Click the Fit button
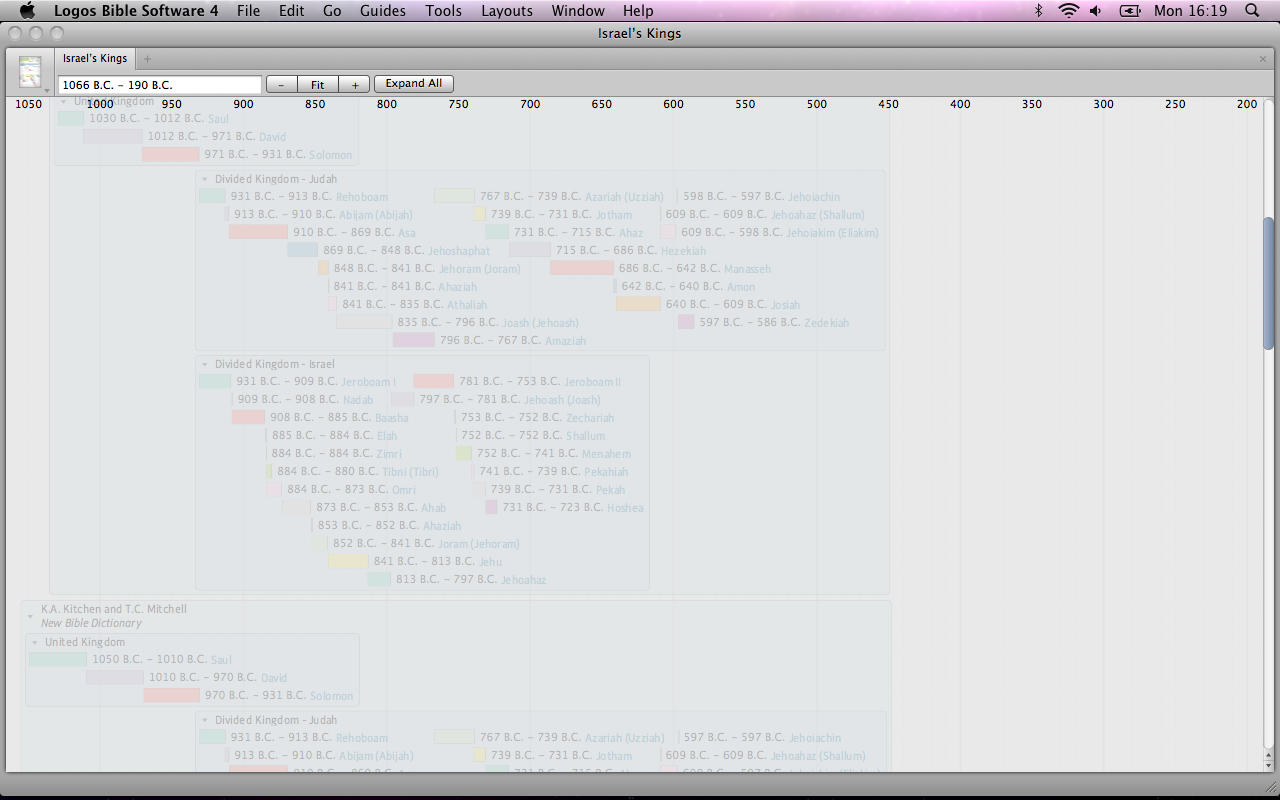The image size is (1280, 800). tap(317, 85)
